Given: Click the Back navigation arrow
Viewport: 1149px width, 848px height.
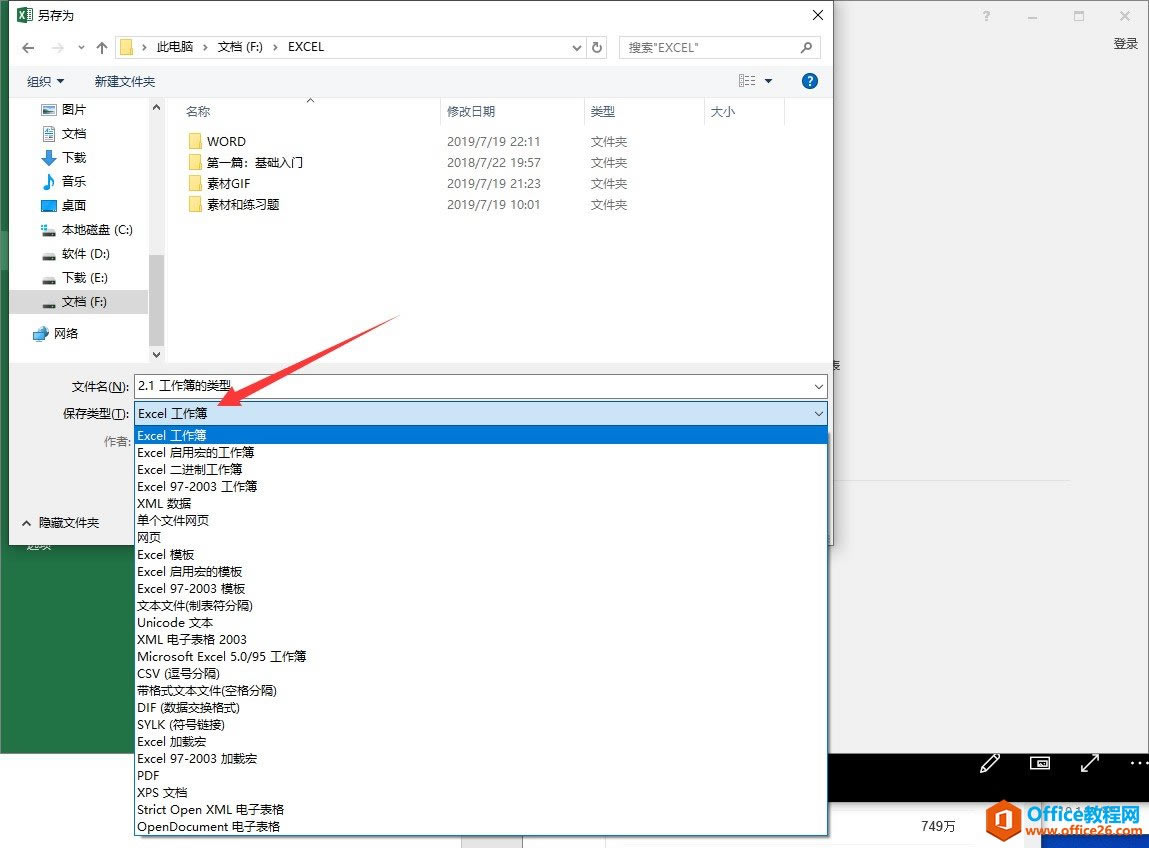Looking at the screenshot, I should coord(27,46).
